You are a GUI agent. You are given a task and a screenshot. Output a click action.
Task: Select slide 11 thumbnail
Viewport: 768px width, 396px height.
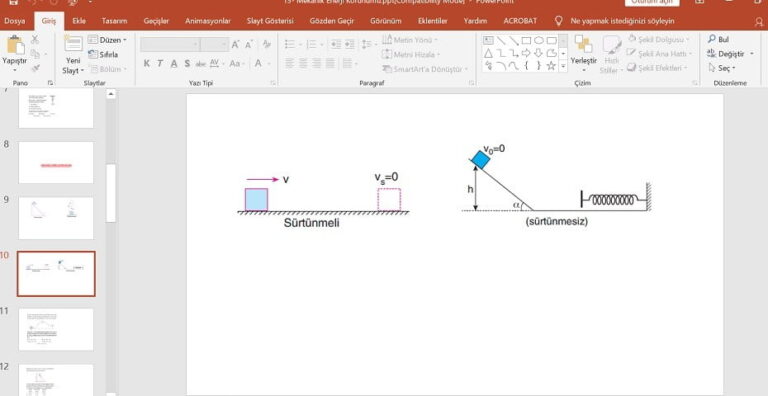click(56, 329)
